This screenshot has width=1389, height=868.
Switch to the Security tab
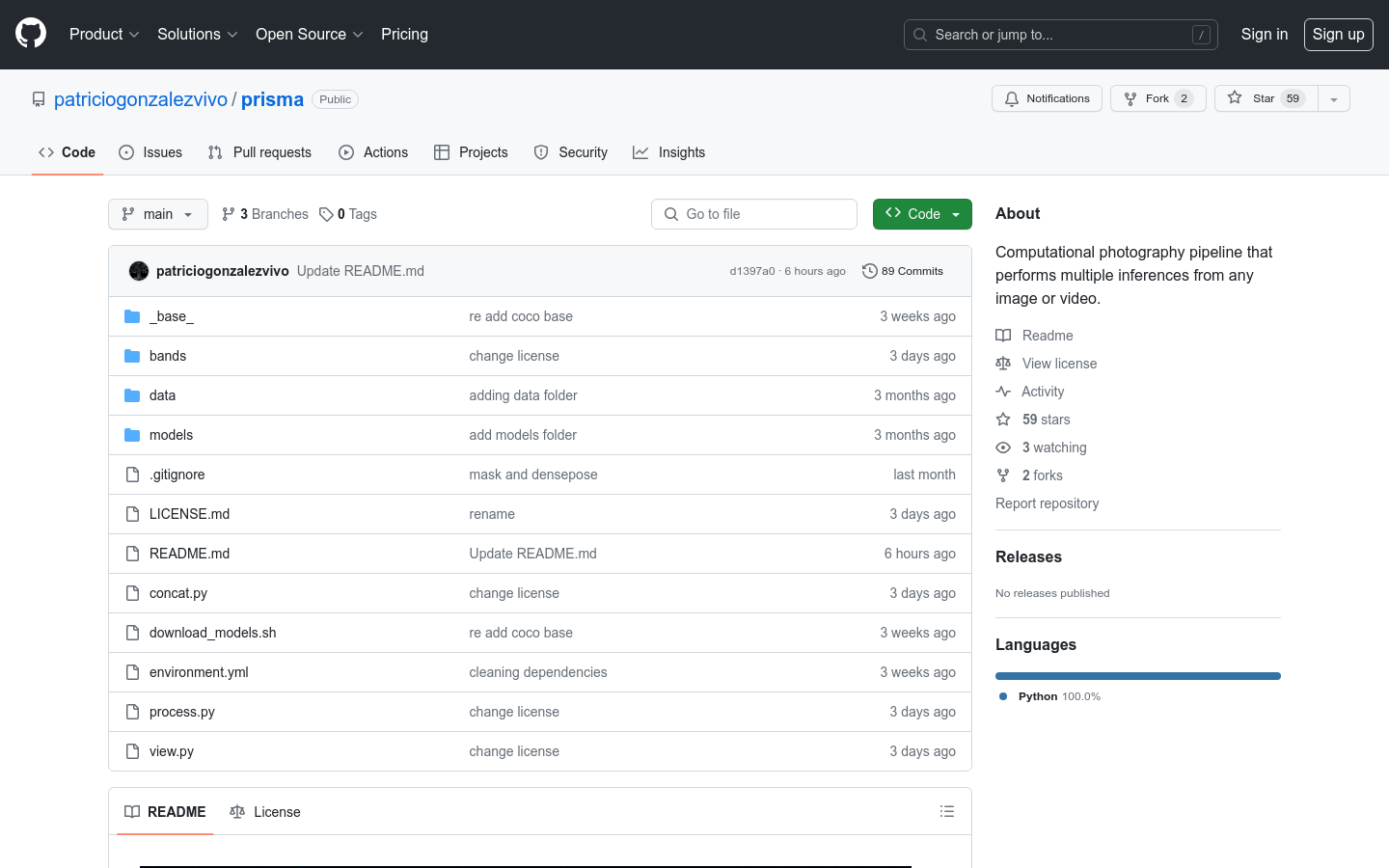pyautogui.click(x=571, y=152)
